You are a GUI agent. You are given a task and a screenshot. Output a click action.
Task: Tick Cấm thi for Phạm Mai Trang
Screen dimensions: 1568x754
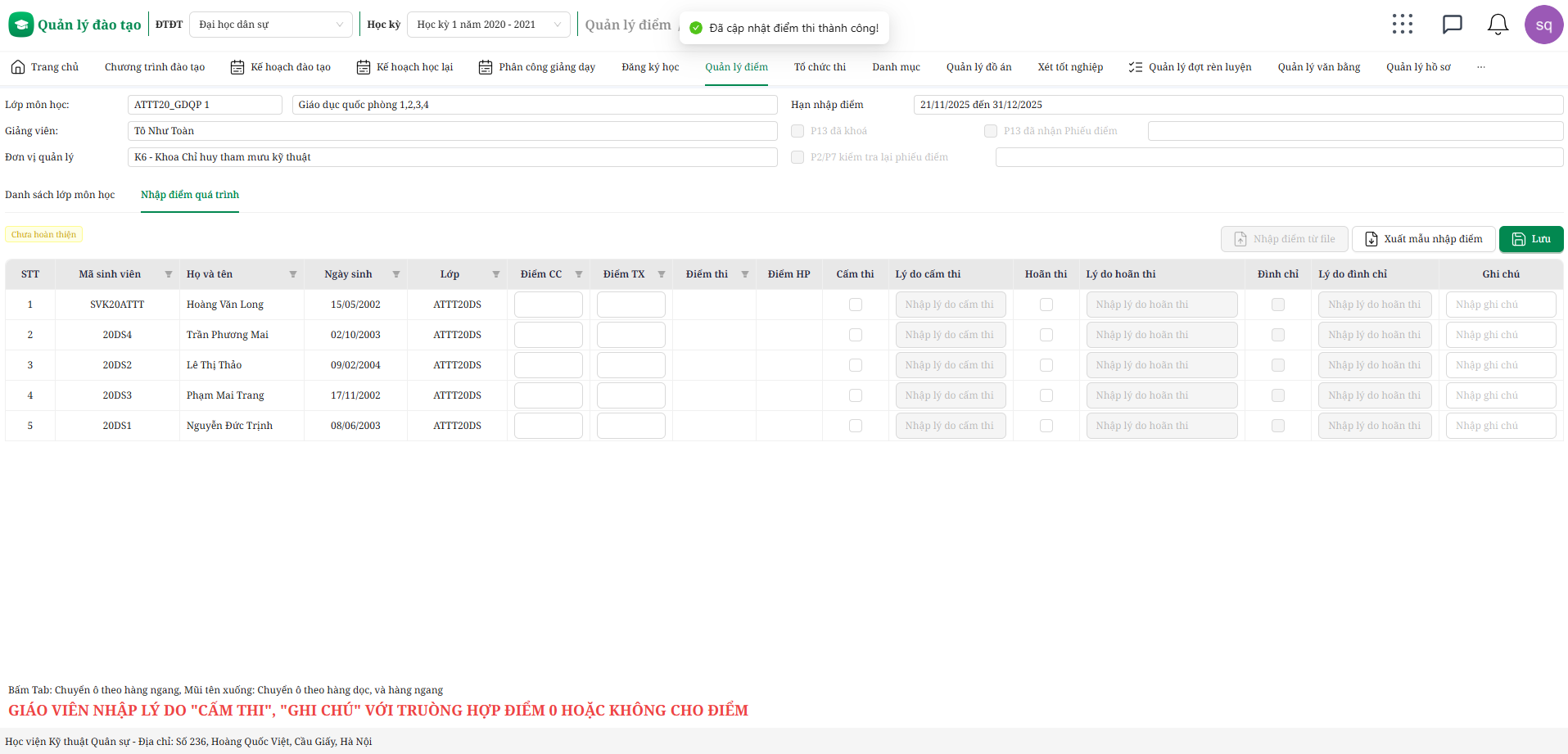[x=856, y=395]
